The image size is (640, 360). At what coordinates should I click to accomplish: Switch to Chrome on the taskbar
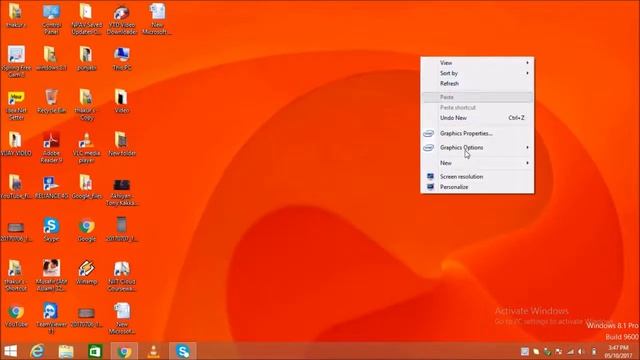coord(124,351)
